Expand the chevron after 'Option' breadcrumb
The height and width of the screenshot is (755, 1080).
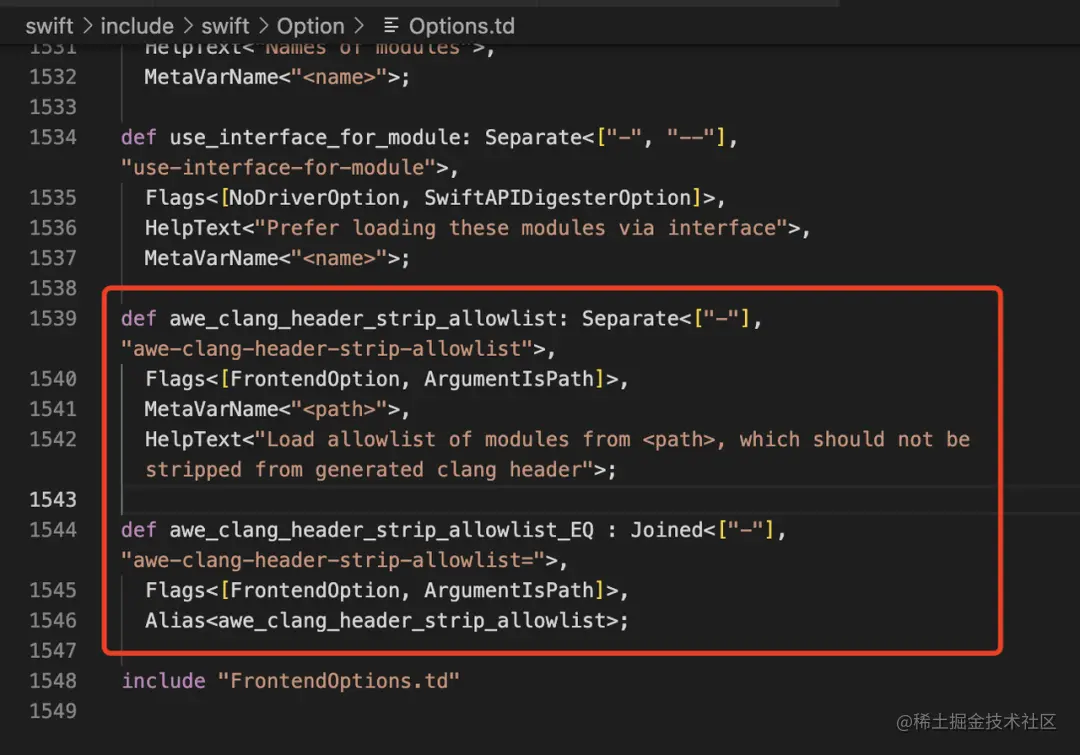tap(359, 26)
